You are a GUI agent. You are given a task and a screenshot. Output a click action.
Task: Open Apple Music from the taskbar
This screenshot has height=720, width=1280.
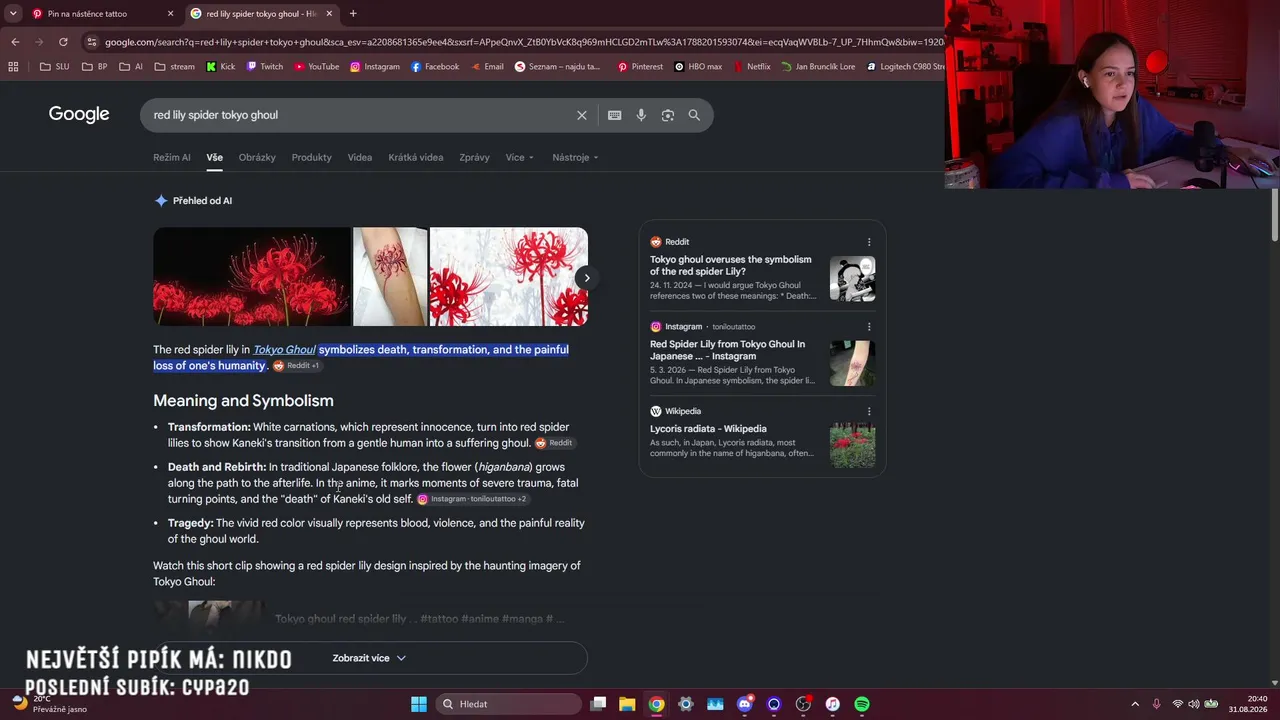[x=832, y=704]
